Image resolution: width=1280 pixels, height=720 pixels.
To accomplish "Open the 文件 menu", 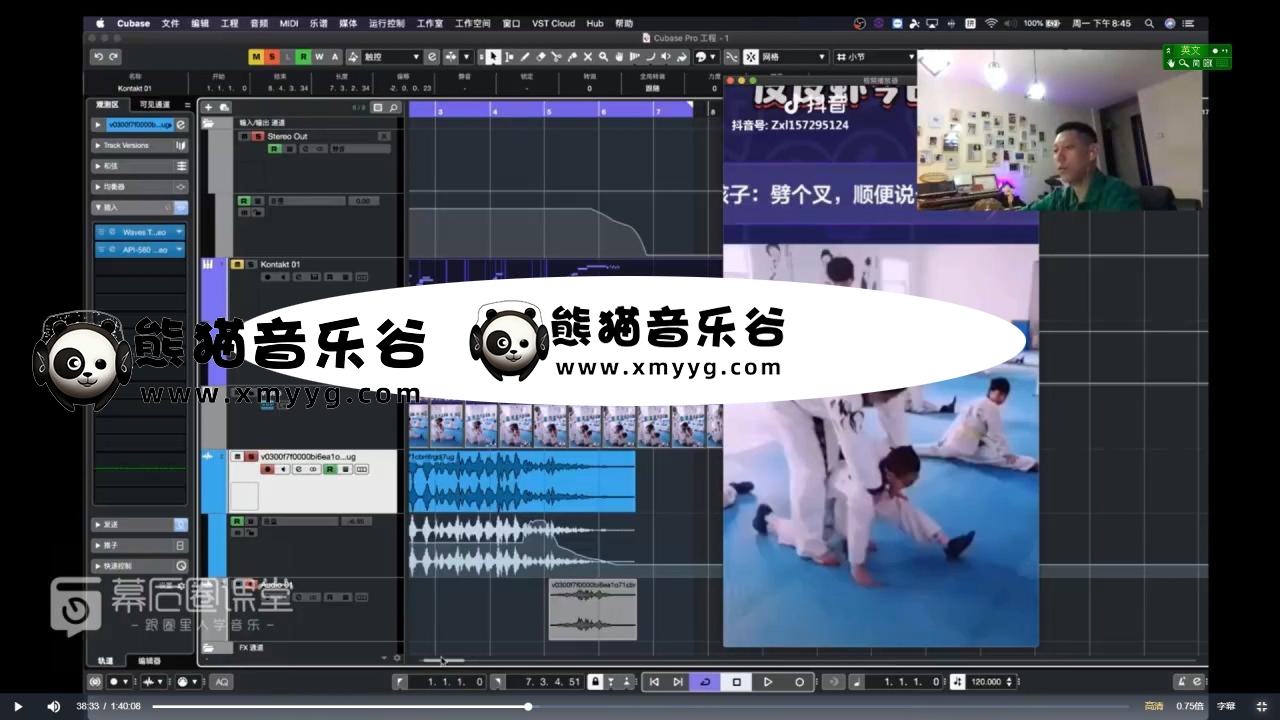I will coord(170,23).
